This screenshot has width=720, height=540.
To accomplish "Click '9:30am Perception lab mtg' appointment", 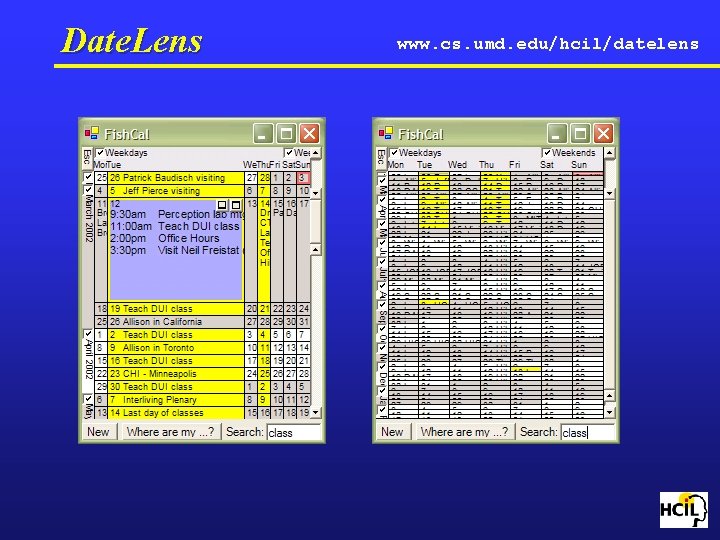I will point(177,214).
